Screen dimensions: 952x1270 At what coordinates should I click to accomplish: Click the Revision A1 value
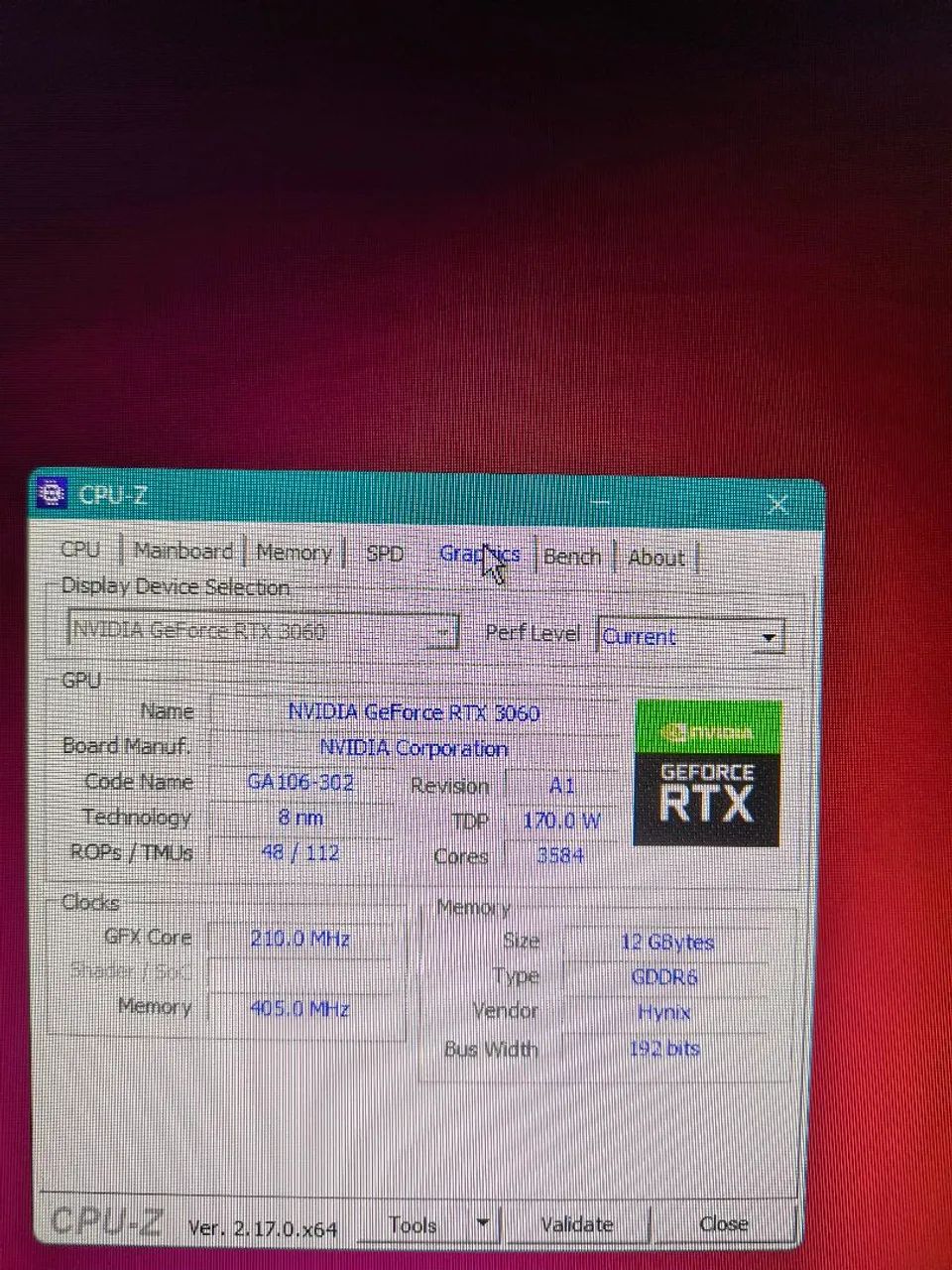[x=561, y=786]
